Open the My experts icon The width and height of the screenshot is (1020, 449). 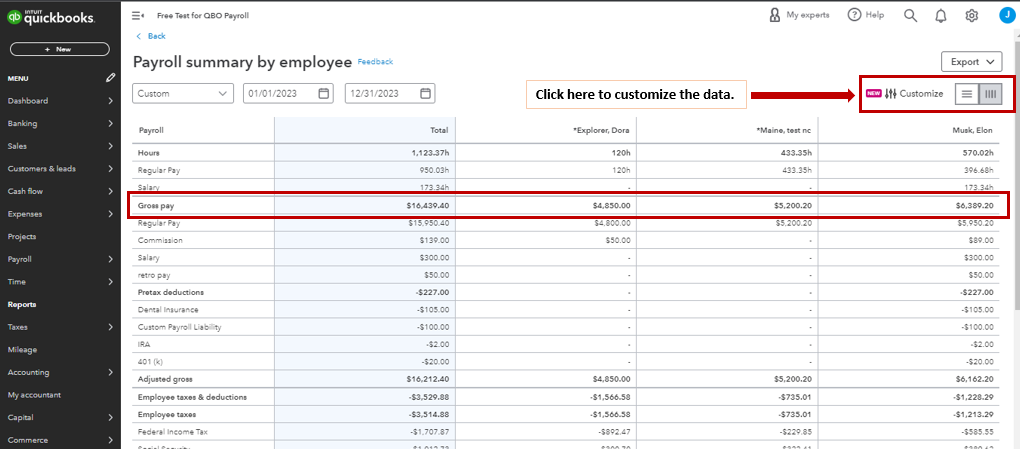tap(774, 15)
